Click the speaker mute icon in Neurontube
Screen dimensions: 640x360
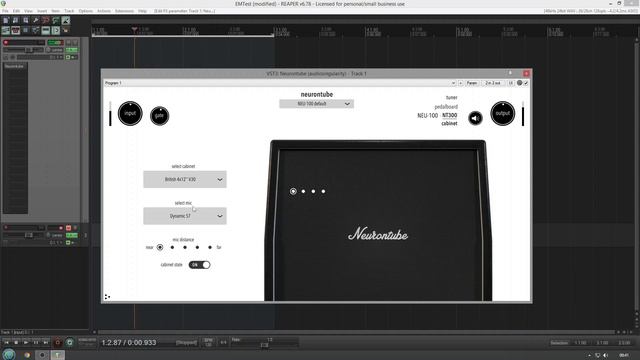click(x=475, y=118)
